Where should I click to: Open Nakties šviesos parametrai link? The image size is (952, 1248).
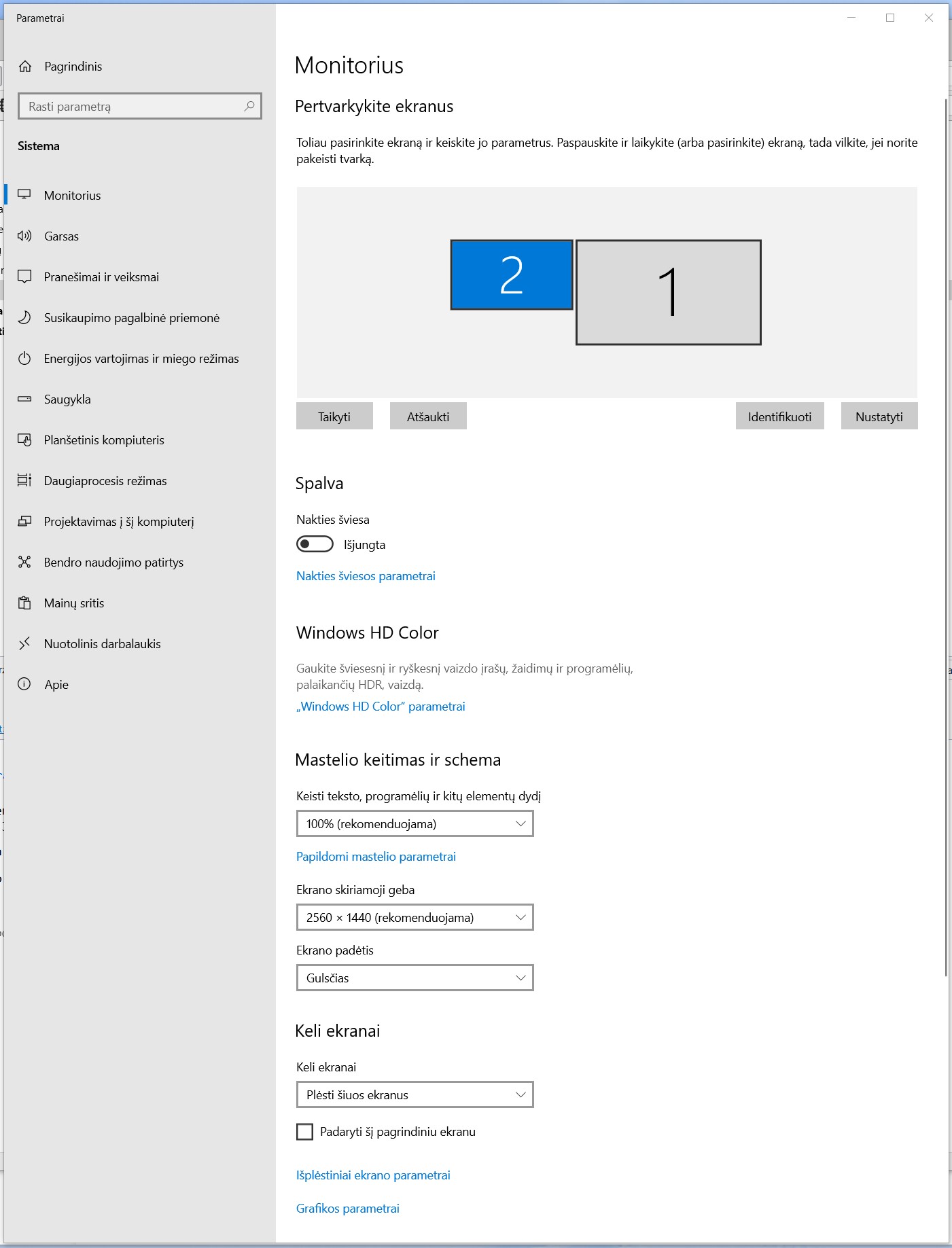[x=366, y=576]
